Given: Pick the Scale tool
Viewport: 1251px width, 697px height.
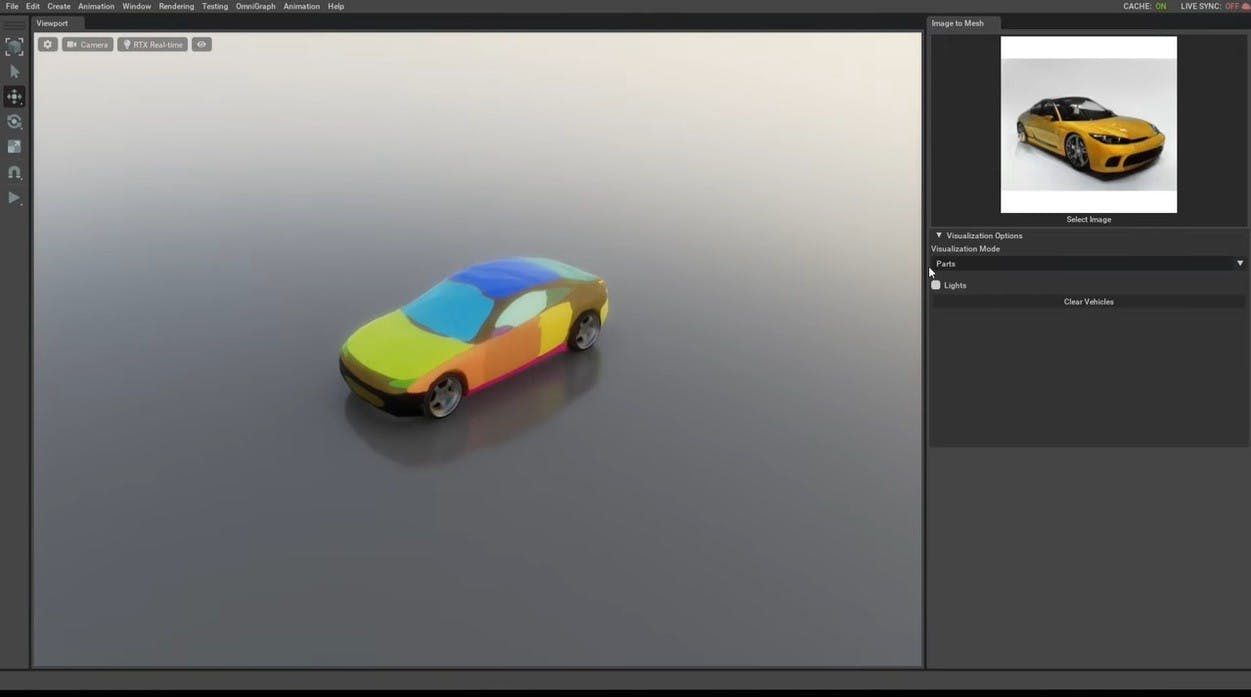Looking at the screenshot, I should tap(14, 147).
